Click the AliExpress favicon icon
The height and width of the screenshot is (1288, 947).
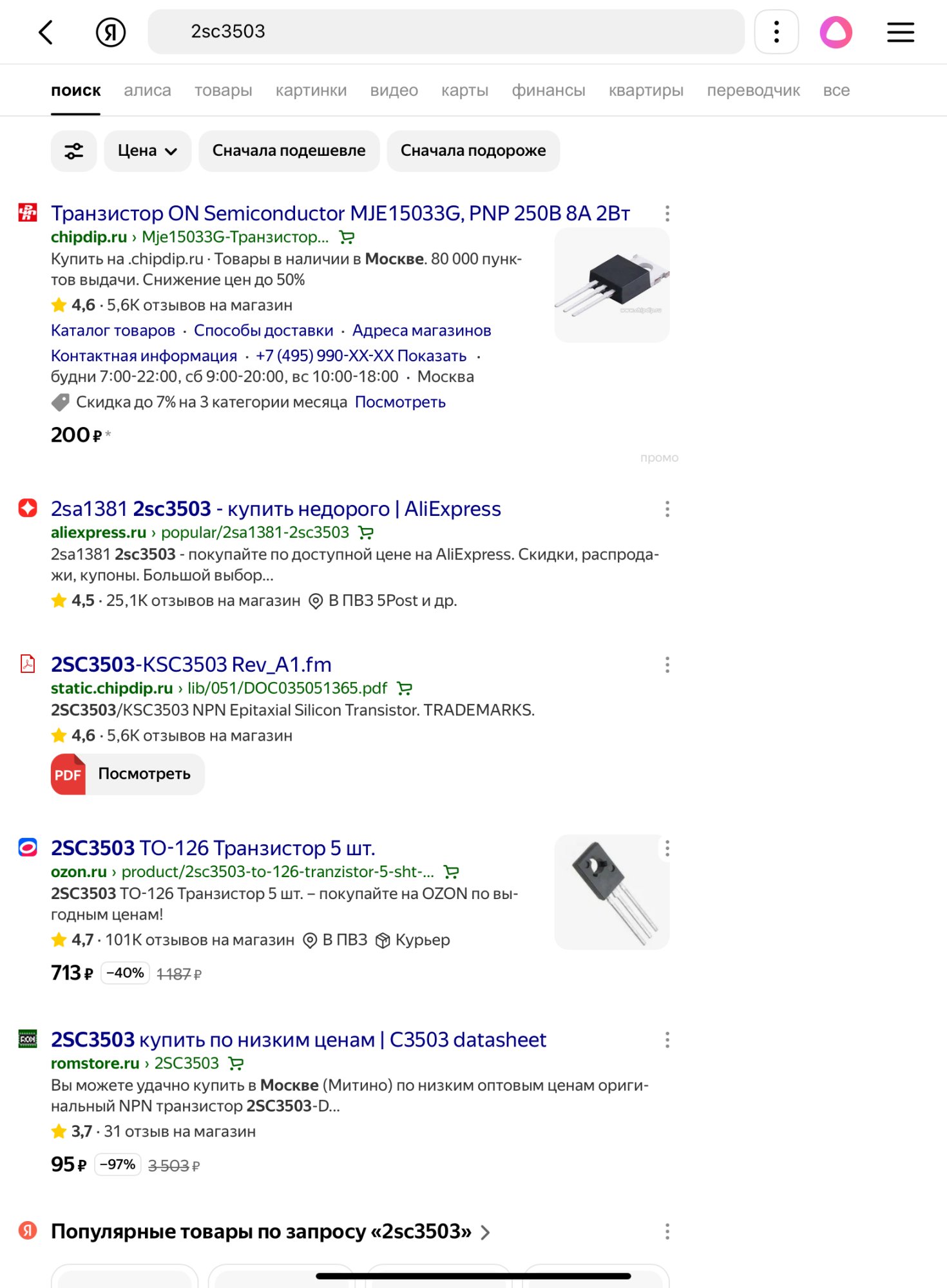click(x=28, y=508)
